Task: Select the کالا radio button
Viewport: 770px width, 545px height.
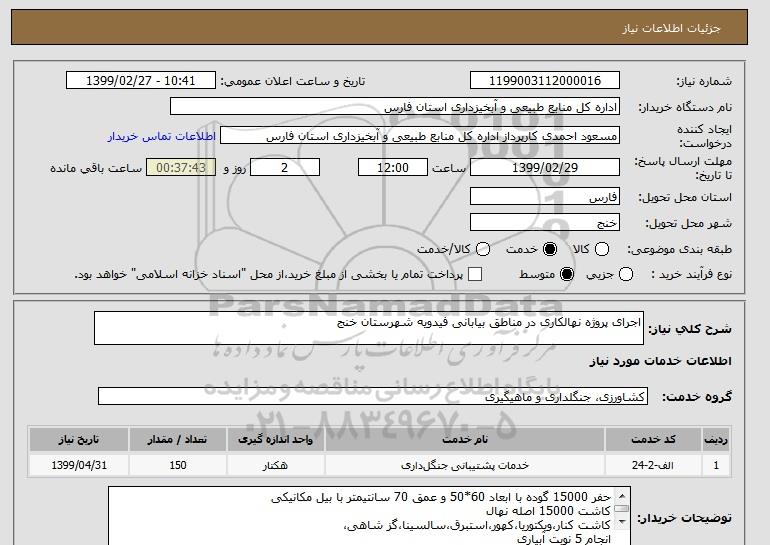Action: (602, 249)
